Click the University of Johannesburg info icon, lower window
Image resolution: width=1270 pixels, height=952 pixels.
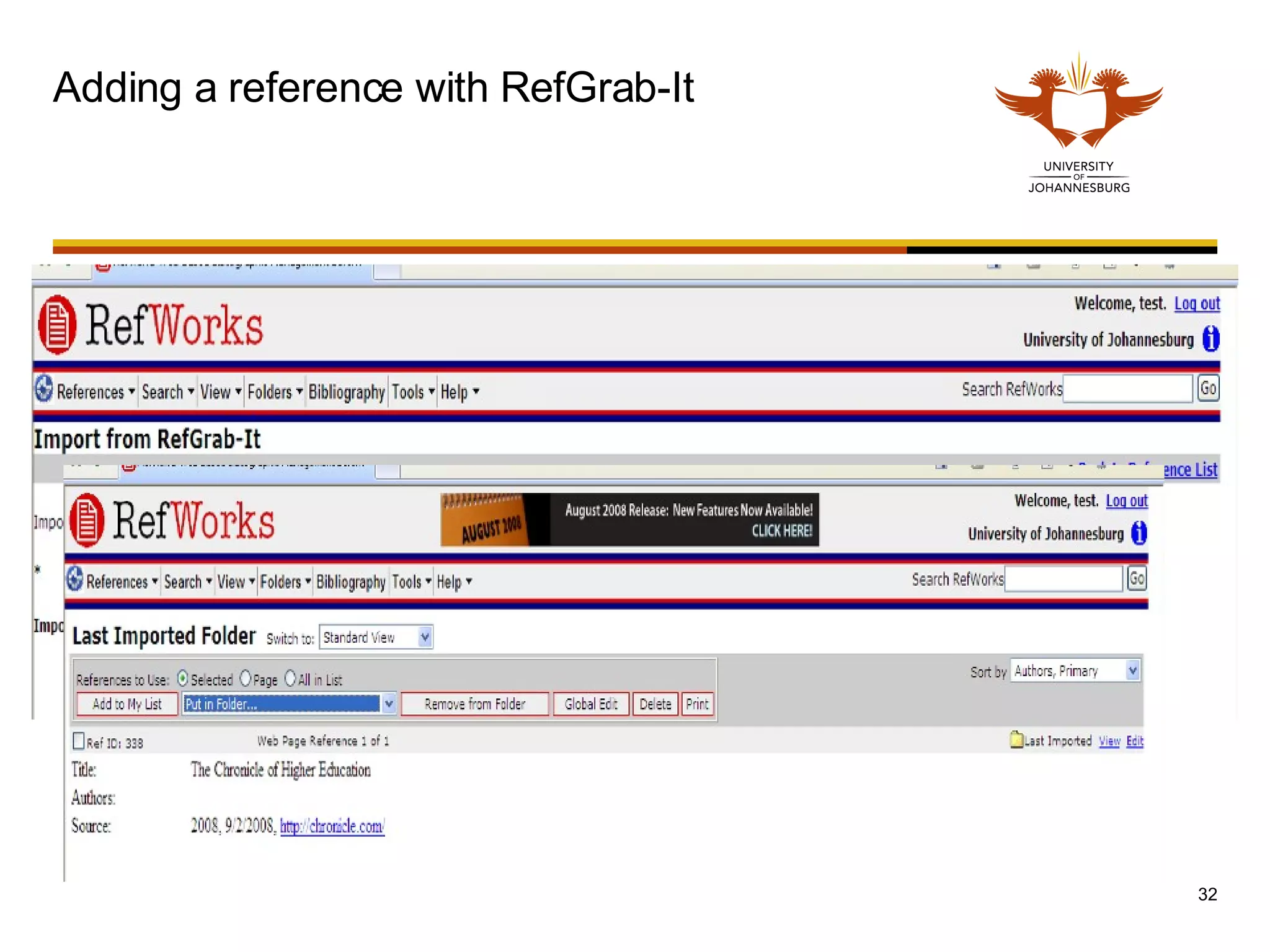(1139, 533)
